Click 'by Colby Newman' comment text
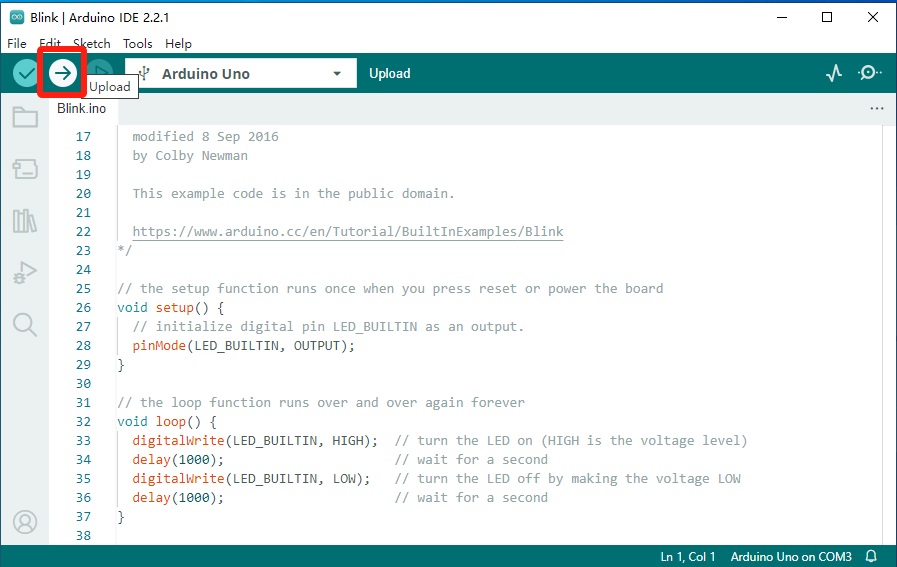897x567 pixels. pyautogui.click(x=190, y=156)
